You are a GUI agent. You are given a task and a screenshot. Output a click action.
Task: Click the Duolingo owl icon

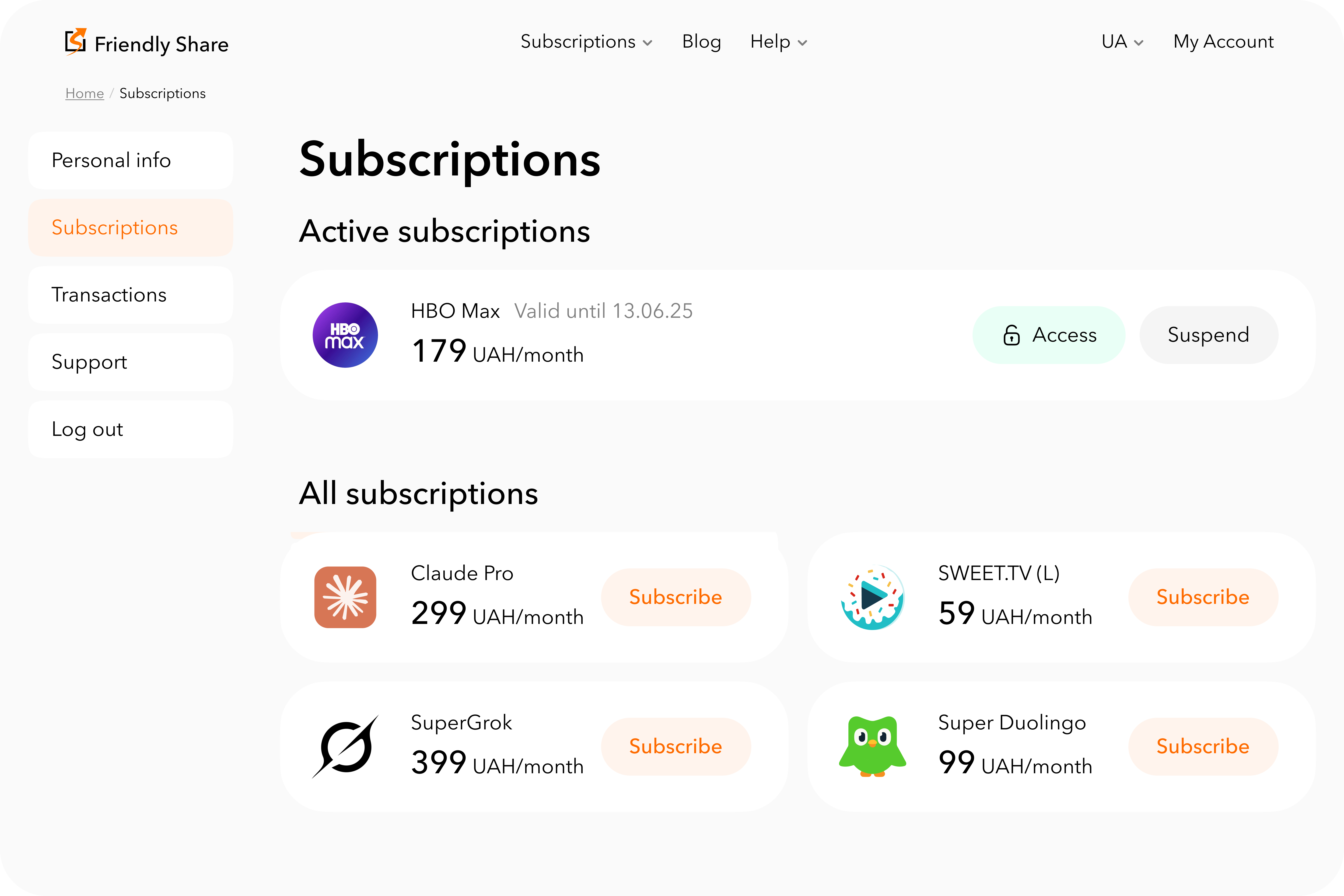[x=873, y=746]
